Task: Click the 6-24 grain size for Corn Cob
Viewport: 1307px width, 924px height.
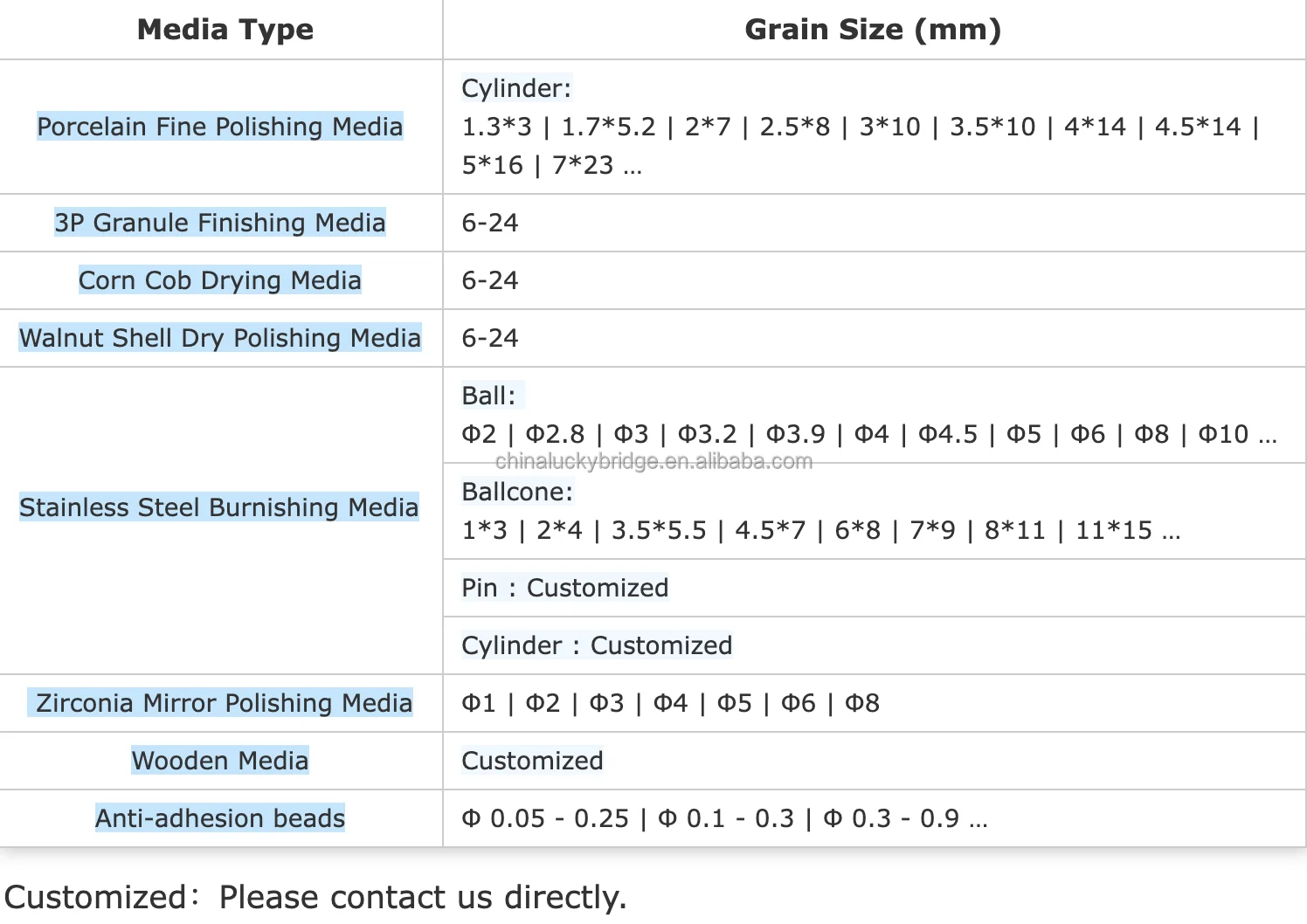Action: (x=489, y=280)
